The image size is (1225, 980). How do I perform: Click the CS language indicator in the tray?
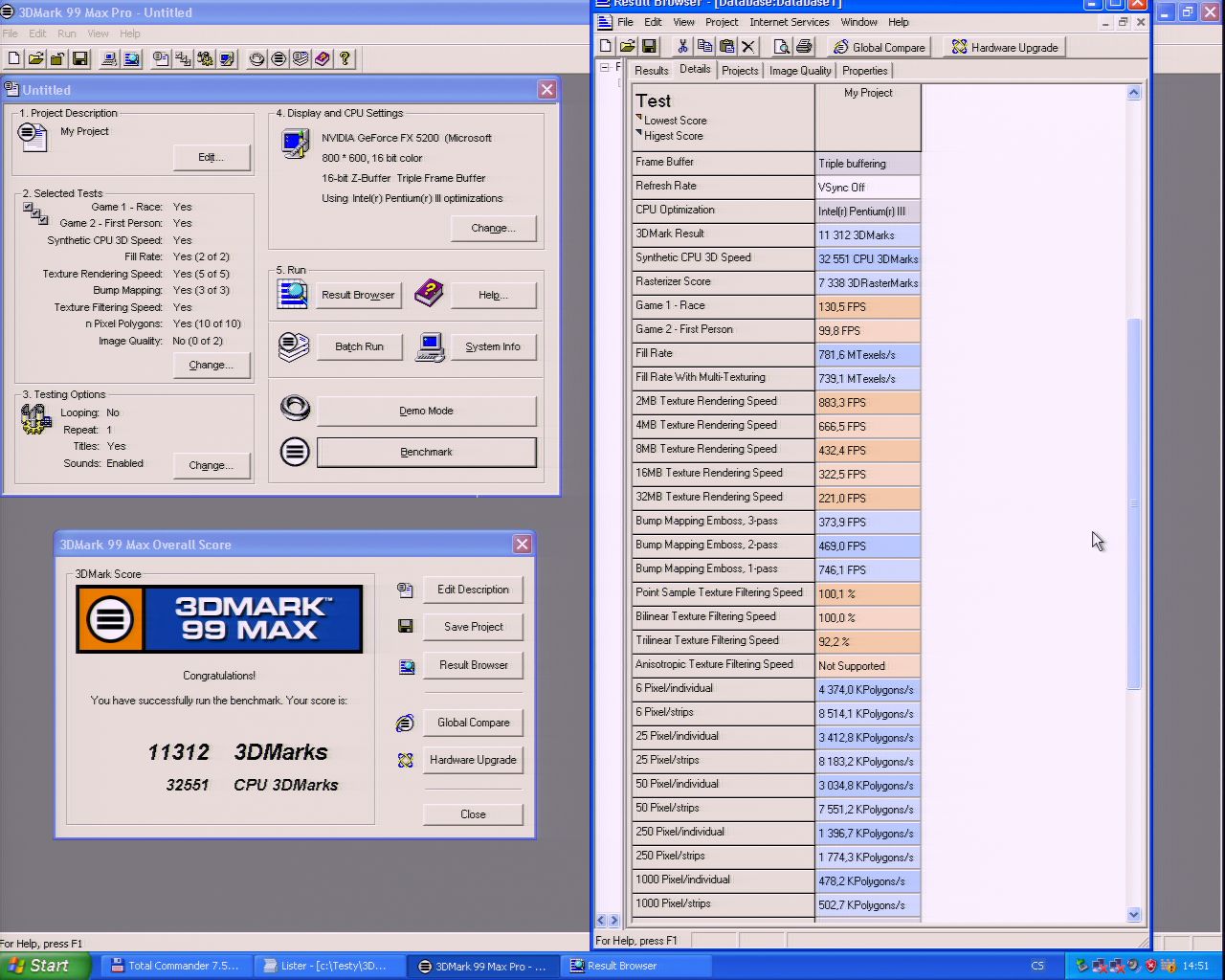click(x=1037, y=966)
